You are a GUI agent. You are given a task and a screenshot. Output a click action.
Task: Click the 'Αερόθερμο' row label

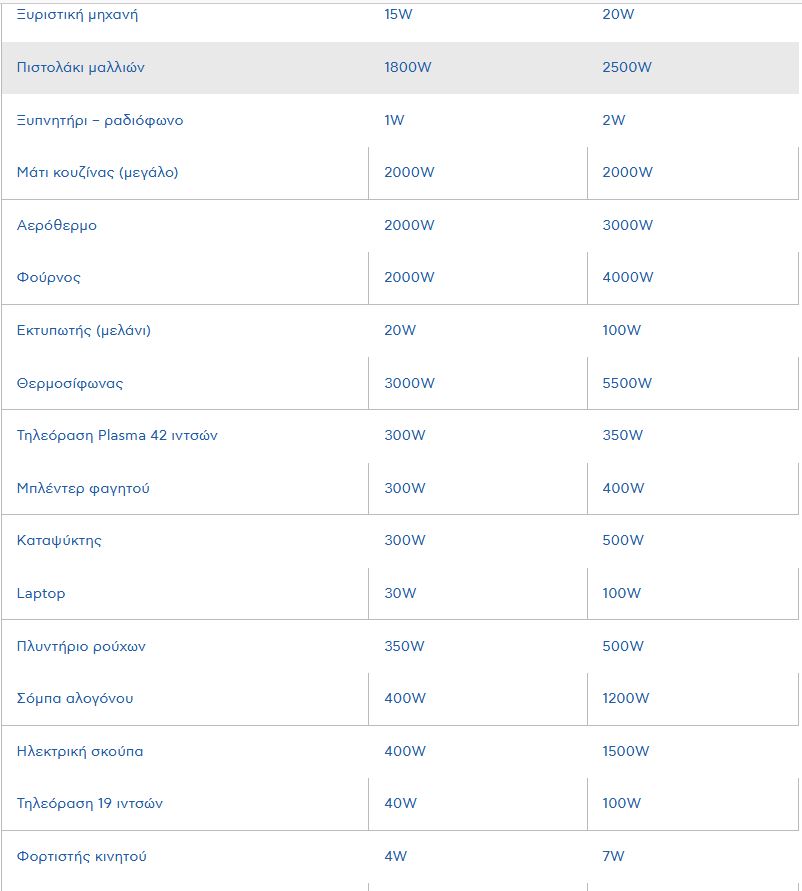click(x=57, y=226)
